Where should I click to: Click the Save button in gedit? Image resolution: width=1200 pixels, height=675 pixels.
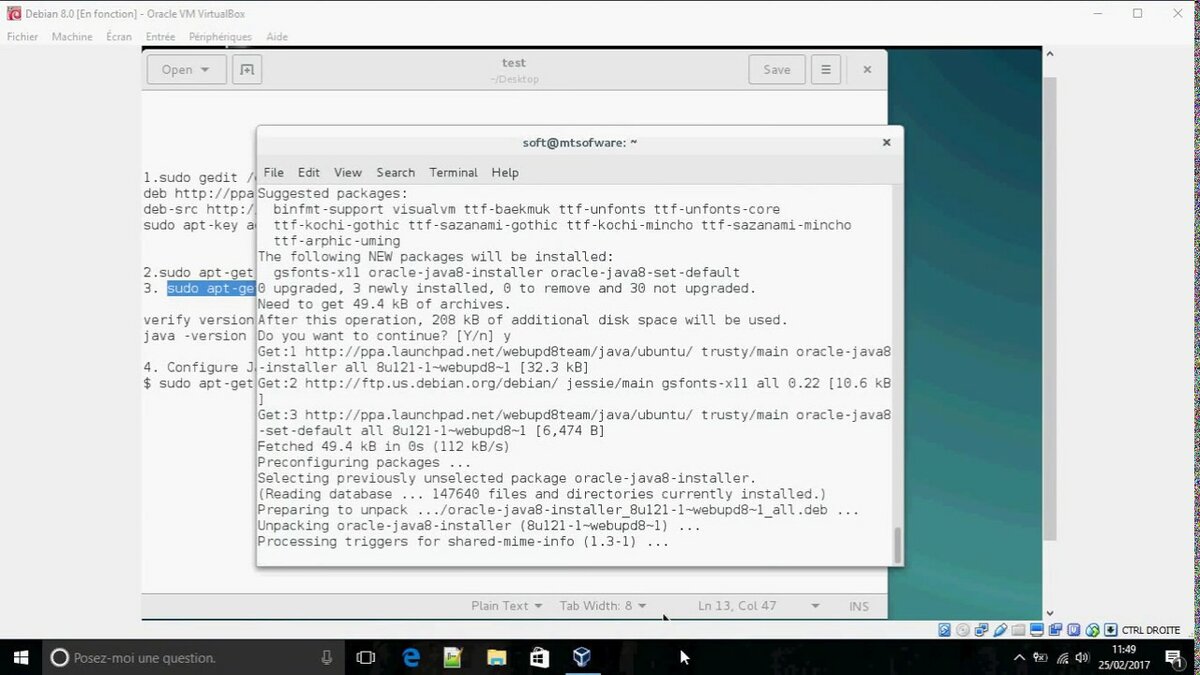point(777,69)
